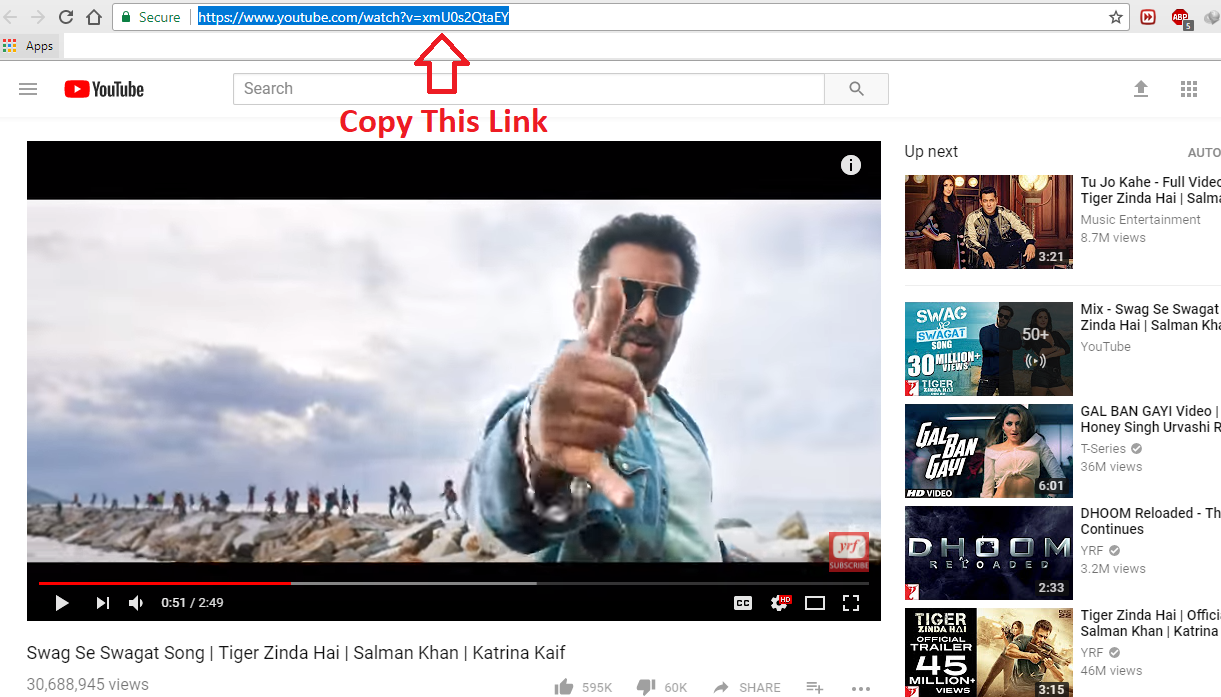Dislike the video thumbs down
Viewport: 1221px width, 697px height.
[x=647, y=687]
